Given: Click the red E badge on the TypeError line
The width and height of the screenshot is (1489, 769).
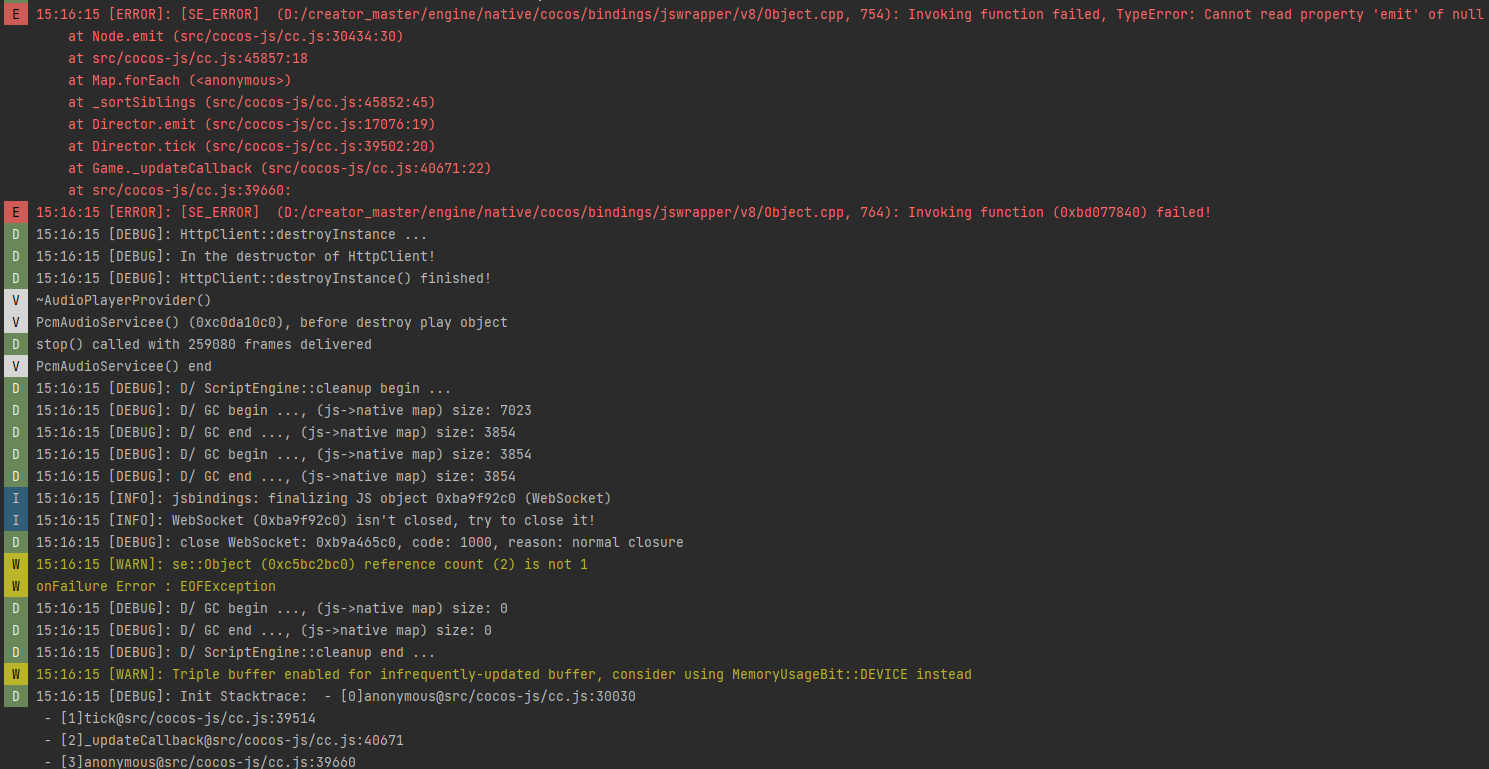Looking at the screenshot, I should 15,14.
